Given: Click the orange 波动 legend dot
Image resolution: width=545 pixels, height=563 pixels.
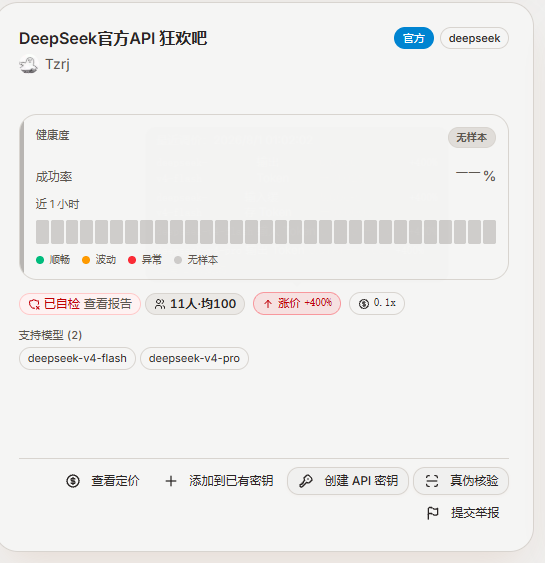Looking at the screenshot, I should pos(86,260).
